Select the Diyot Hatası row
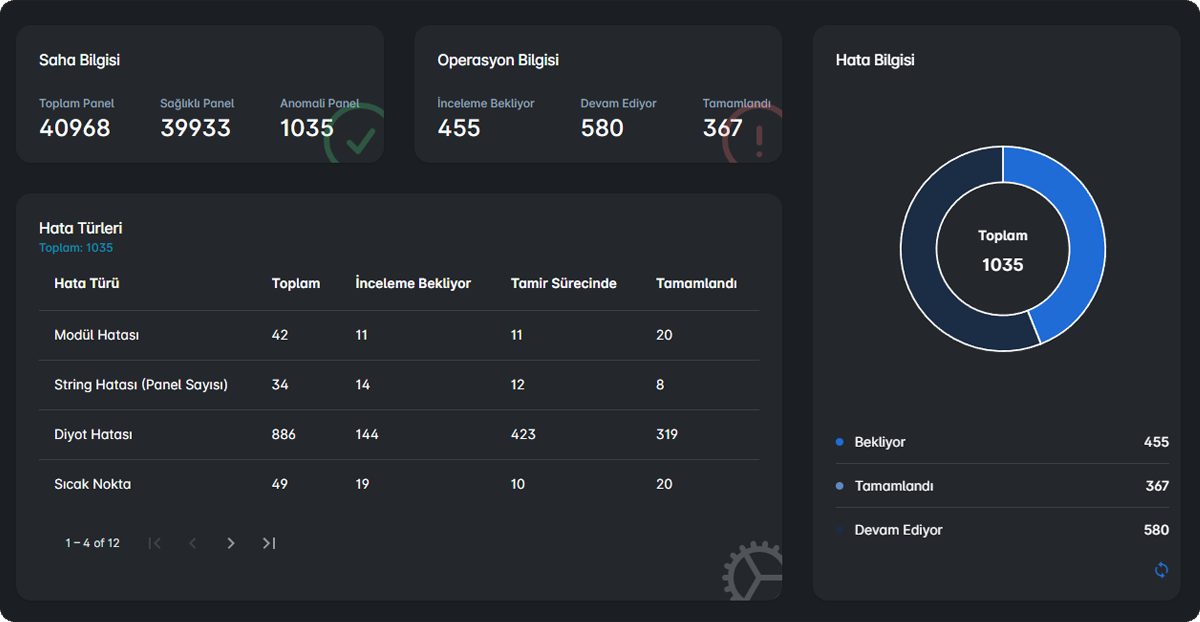Viewport: 1200px width, 622px height. pyautogui.click(x=93, y=435)
